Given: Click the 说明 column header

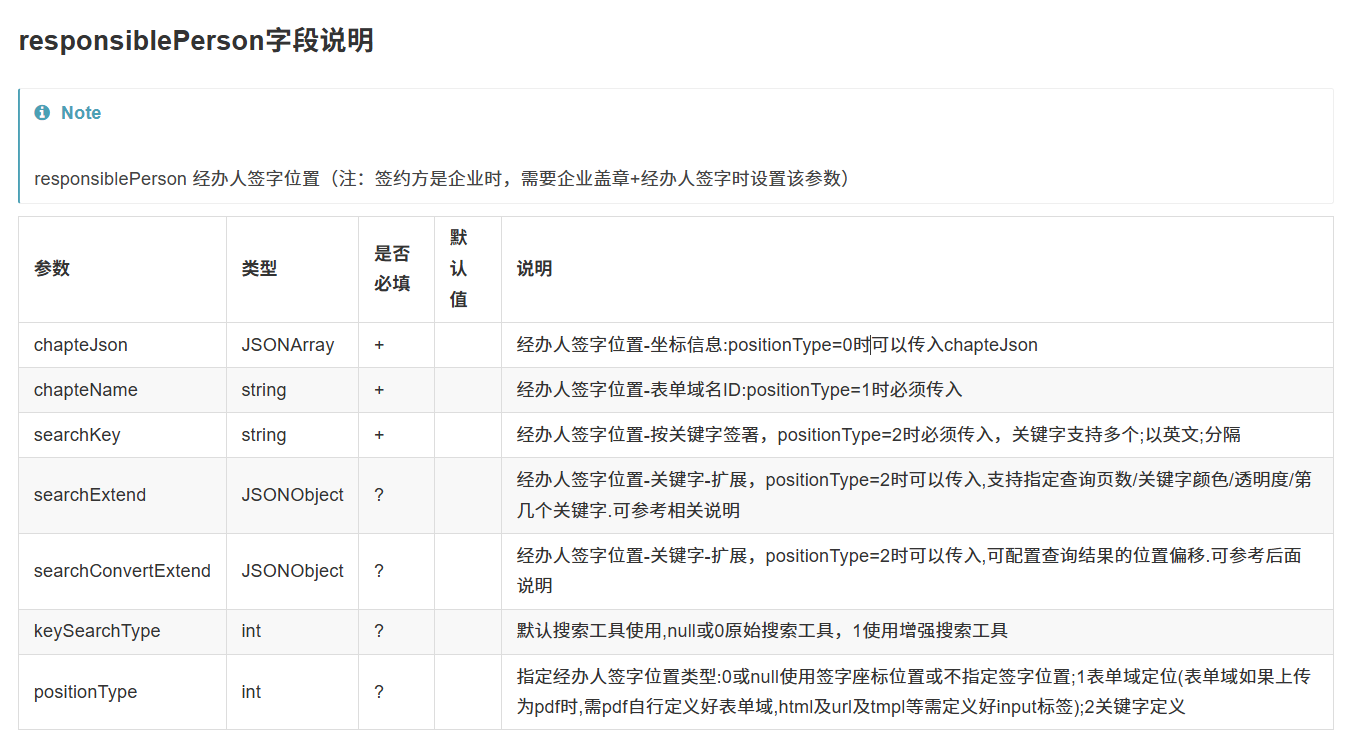Looking at the screenshot, I should tap(534, 269).
